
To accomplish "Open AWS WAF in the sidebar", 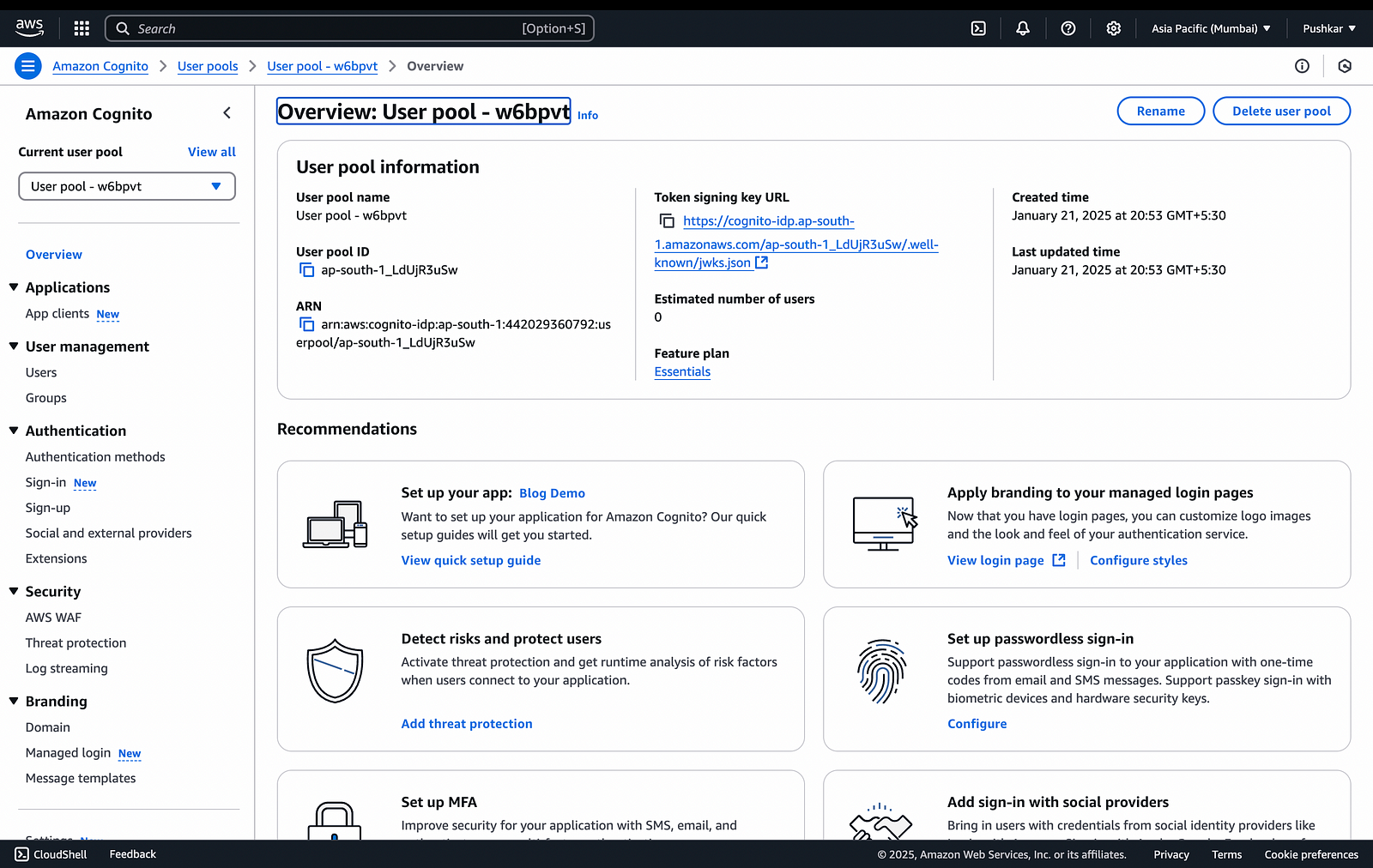I will 54,618.
